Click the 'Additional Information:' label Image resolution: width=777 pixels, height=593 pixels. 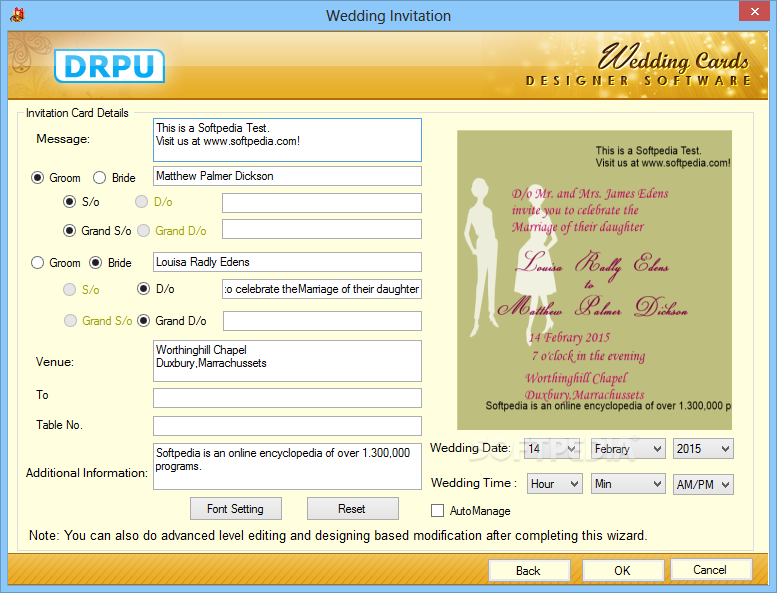pyautogui.click(x=87, y=473)
